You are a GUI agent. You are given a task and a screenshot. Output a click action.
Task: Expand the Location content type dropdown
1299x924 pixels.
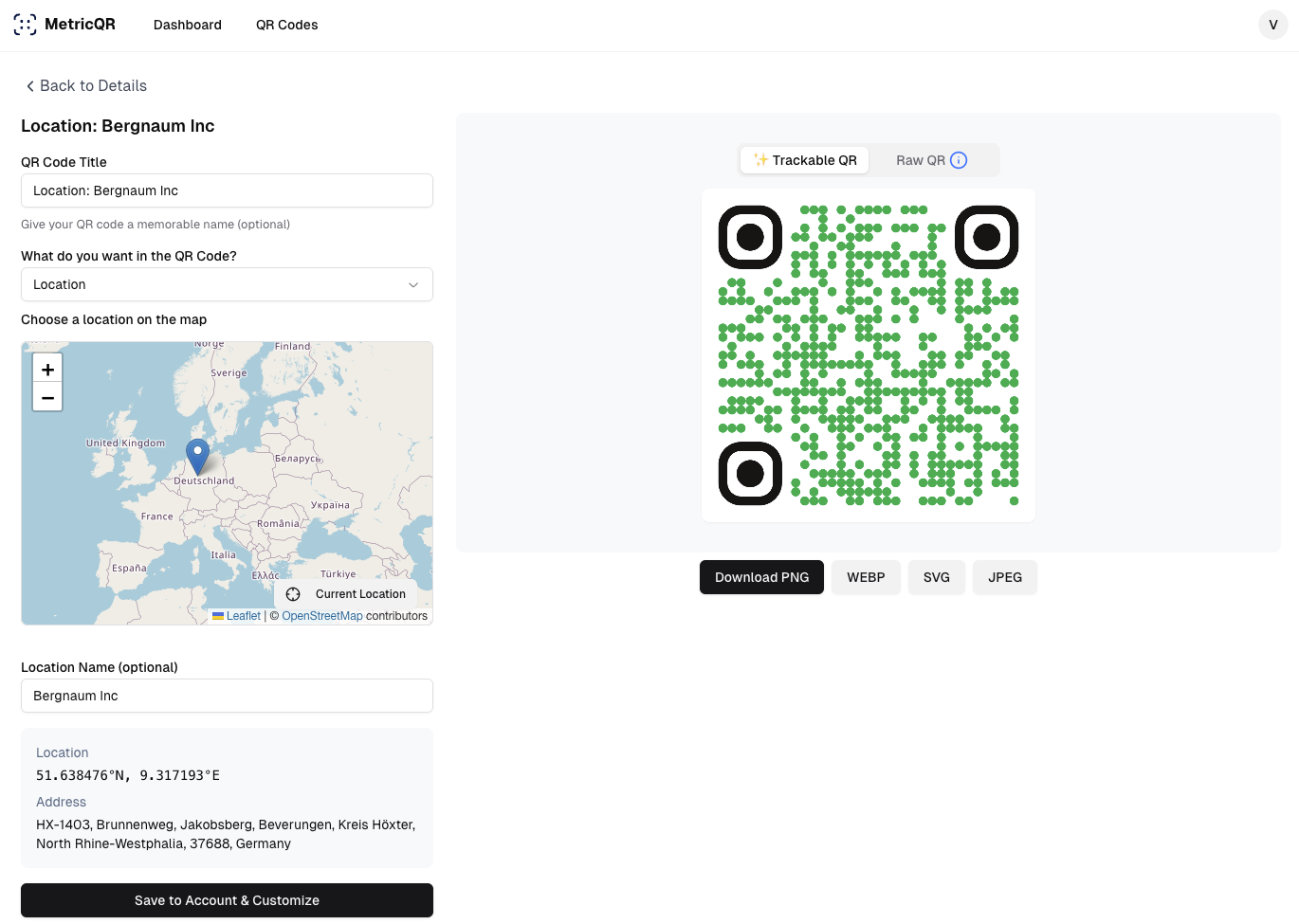[x=227, y=284]
